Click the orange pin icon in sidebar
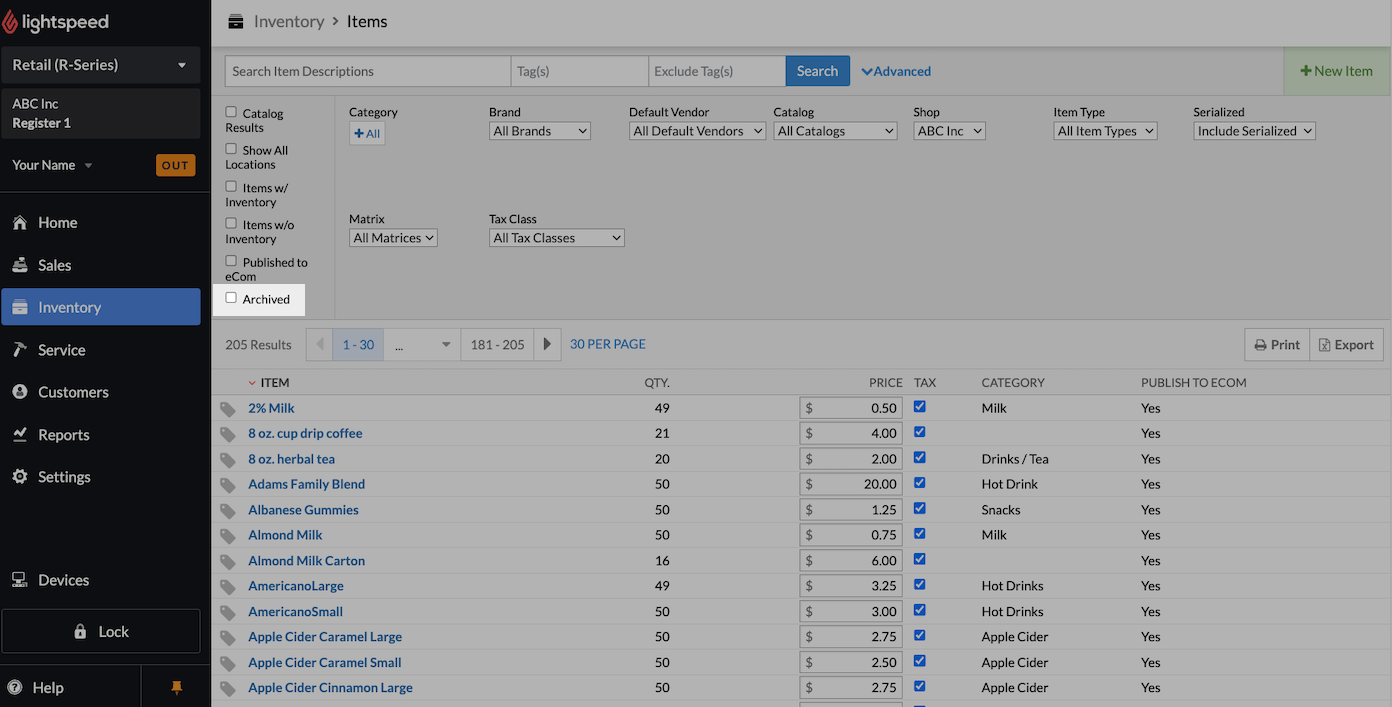 coord(177,687)
